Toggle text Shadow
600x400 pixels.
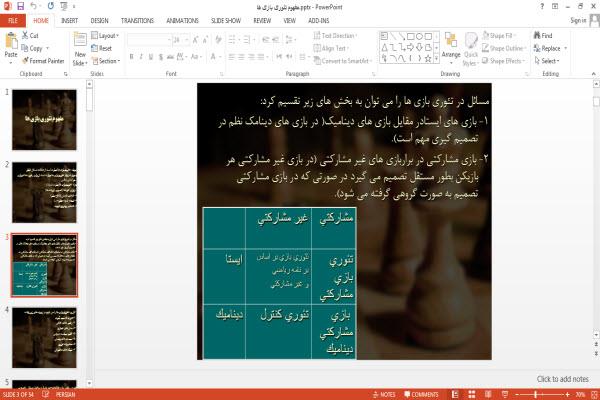point(161,57)
